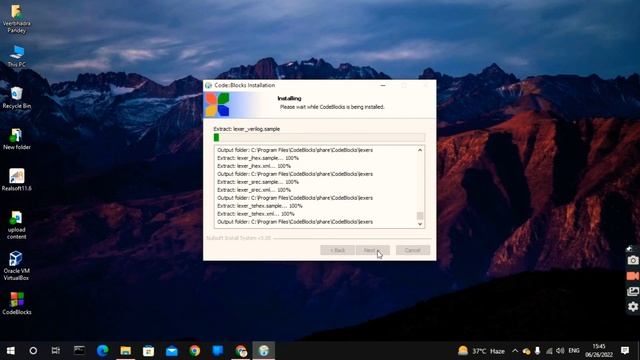Screen dimensions: 640x360
Task: Open the second Chrome profile taskbar icon
Action: (x=241, y=351)
